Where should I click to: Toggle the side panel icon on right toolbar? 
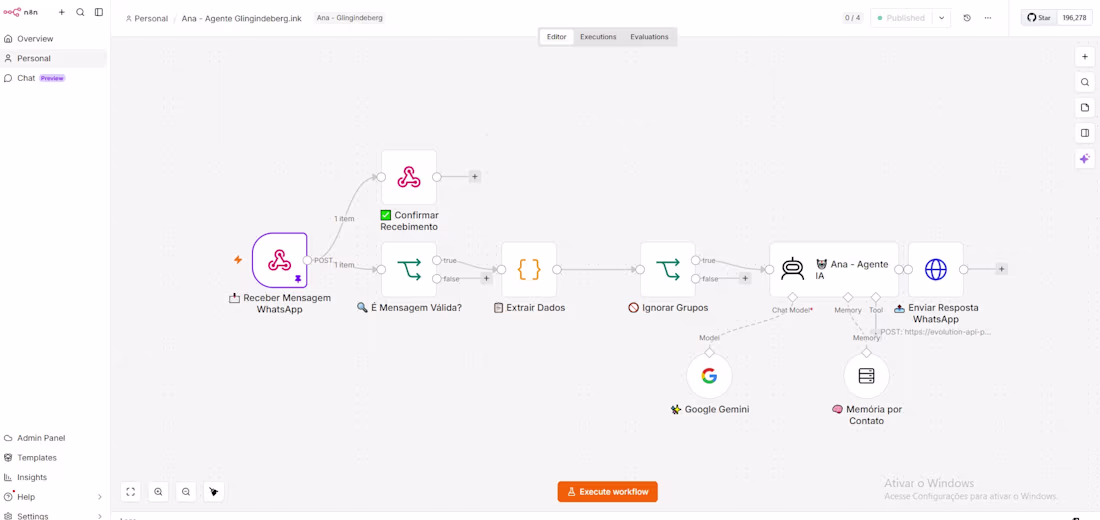click(1085, 133)
